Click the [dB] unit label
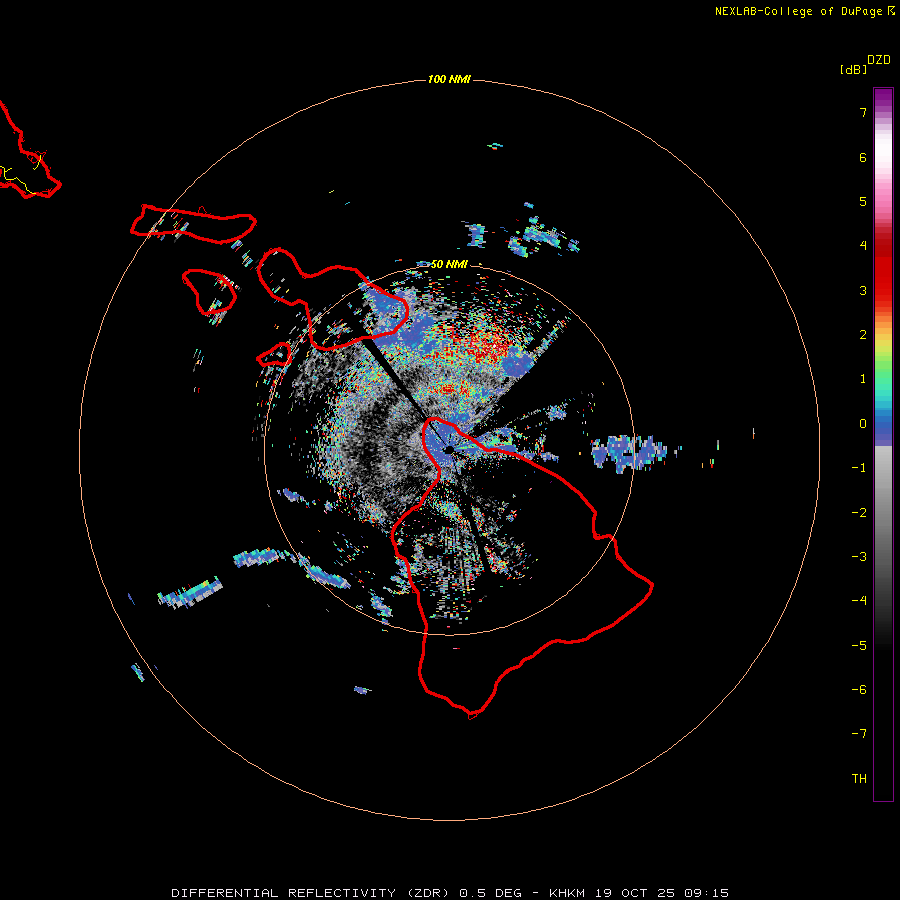The height and width of the screenshot is (900, 900). [x=854, y=69]
